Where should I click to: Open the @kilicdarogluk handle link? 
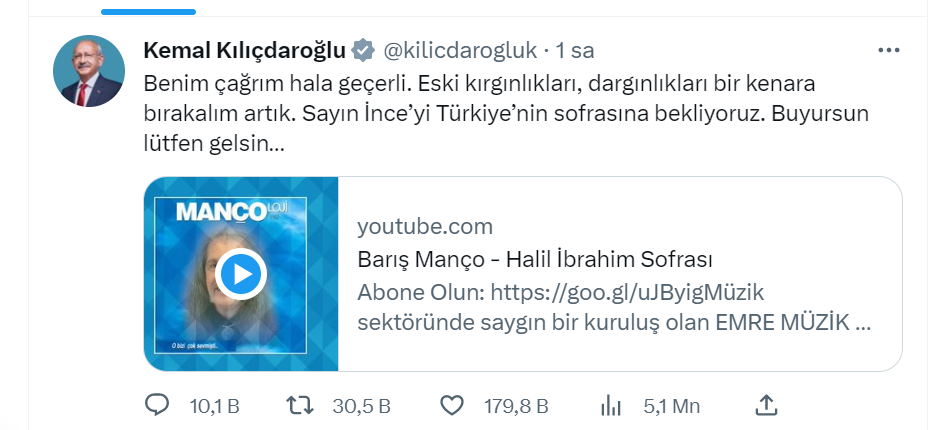pos(461,51)
